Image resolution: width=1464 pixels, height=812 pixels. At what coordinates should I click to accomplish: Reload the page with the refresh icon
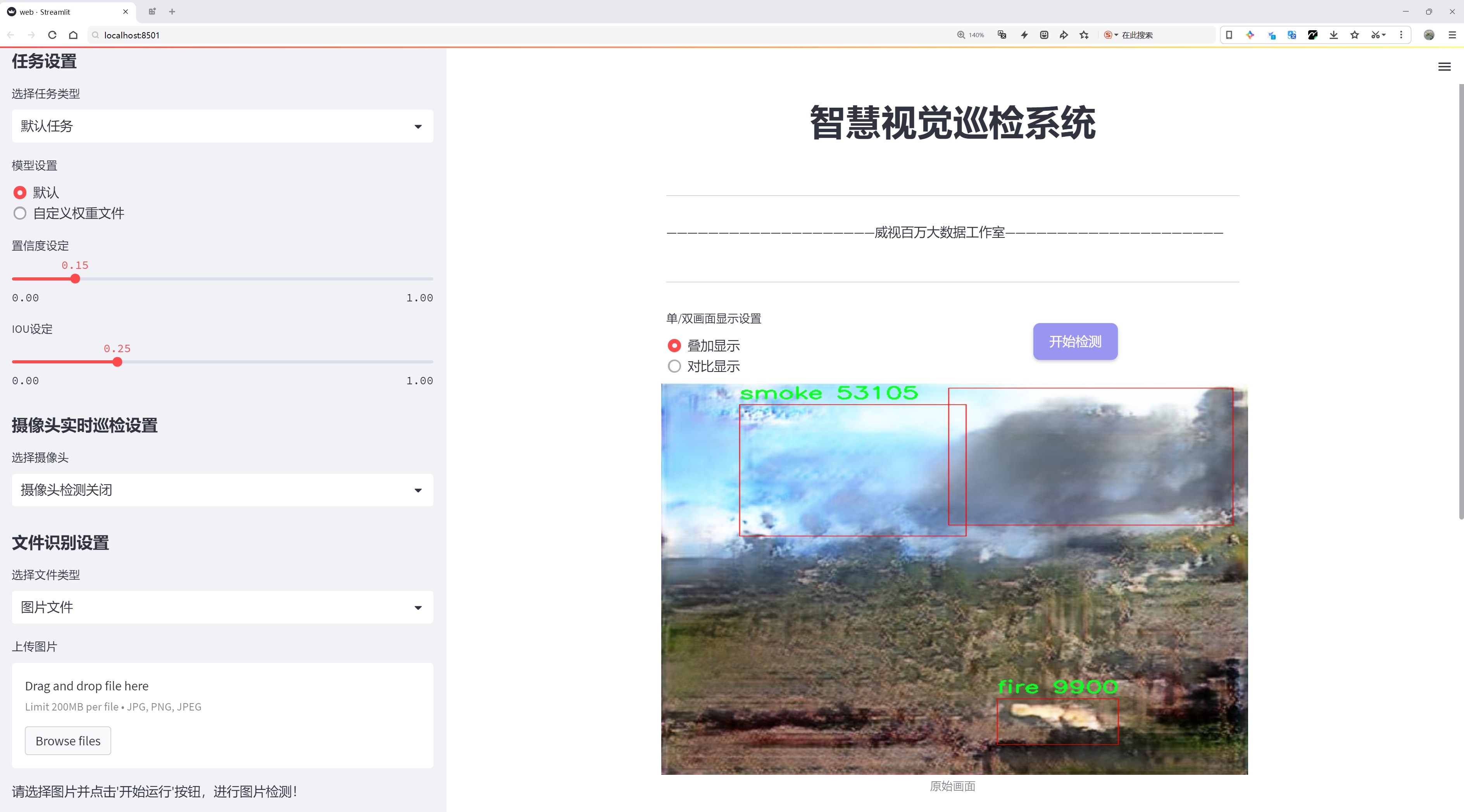pyautogui.click(x=52, y=35)
